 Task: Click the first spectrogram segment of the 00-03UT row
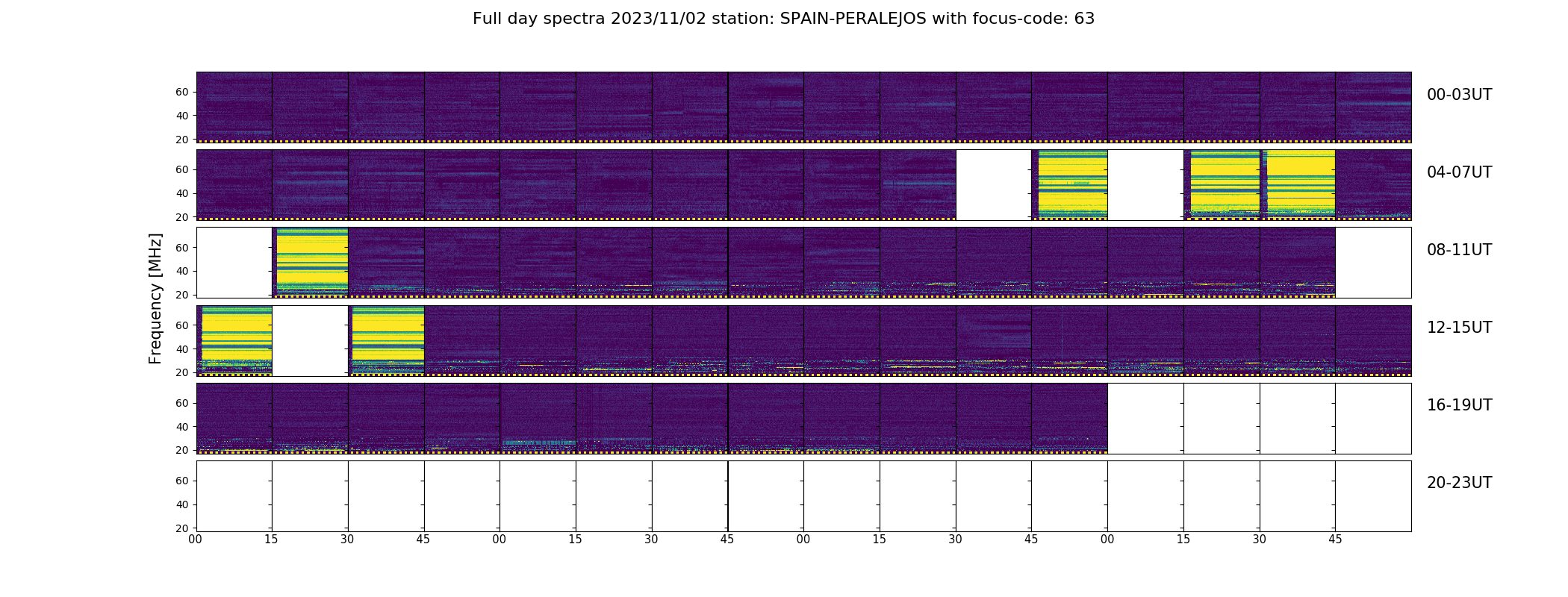[234, 107]
